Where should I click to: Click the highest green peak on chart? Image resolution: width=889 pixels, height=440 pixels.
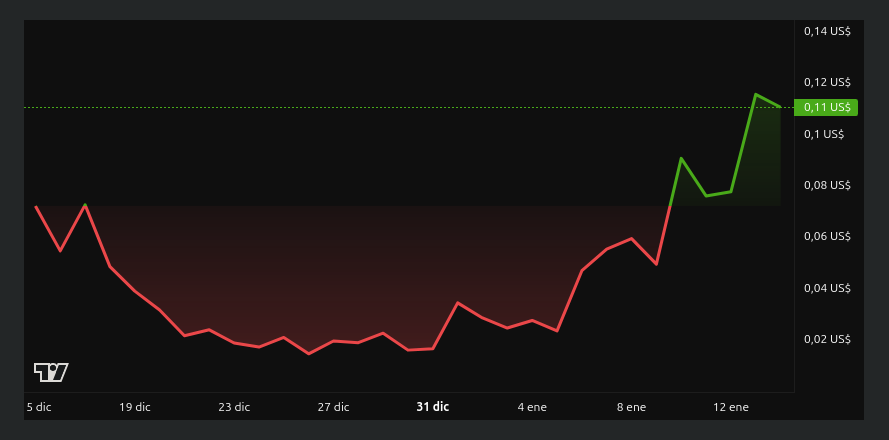(755, 94)
